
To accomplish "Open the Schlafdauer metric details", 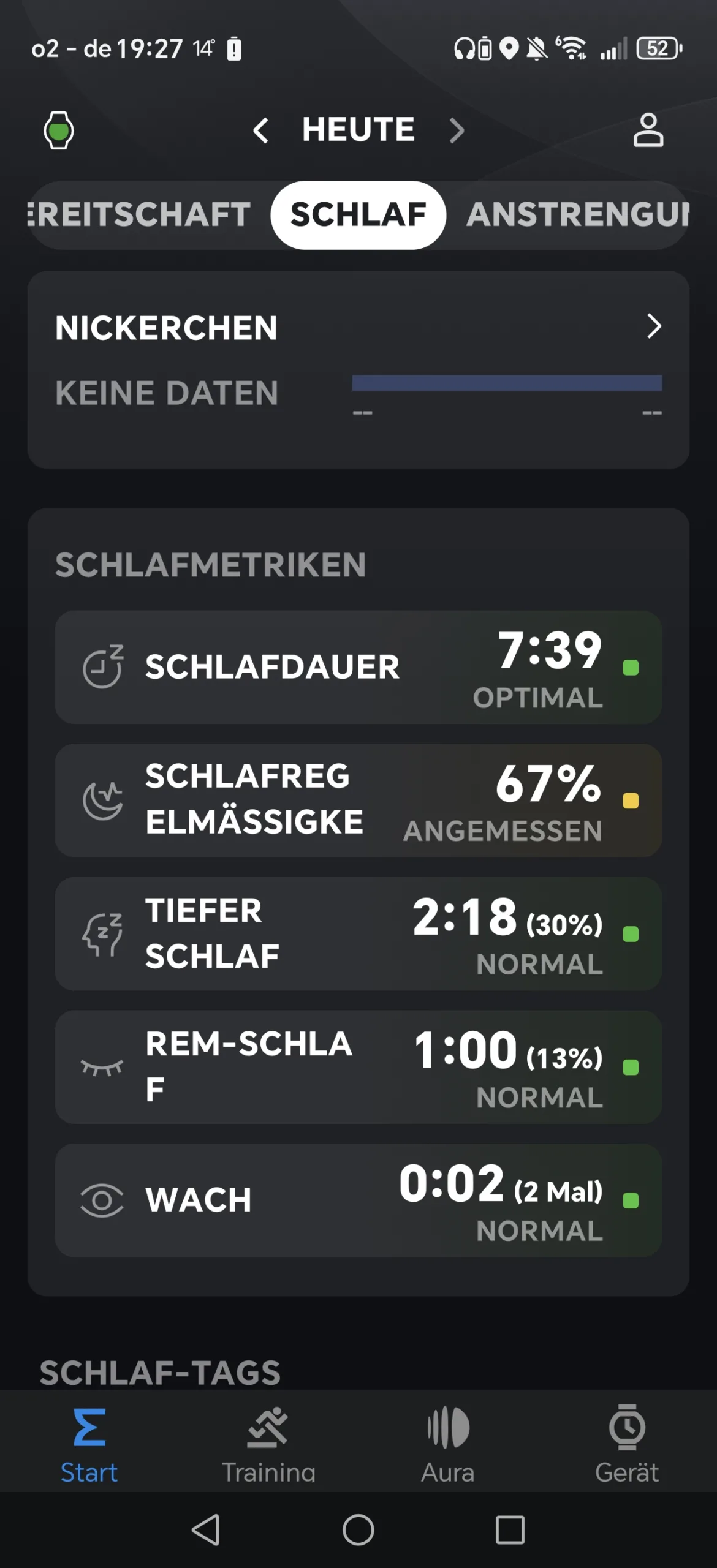I will point(358,667).
